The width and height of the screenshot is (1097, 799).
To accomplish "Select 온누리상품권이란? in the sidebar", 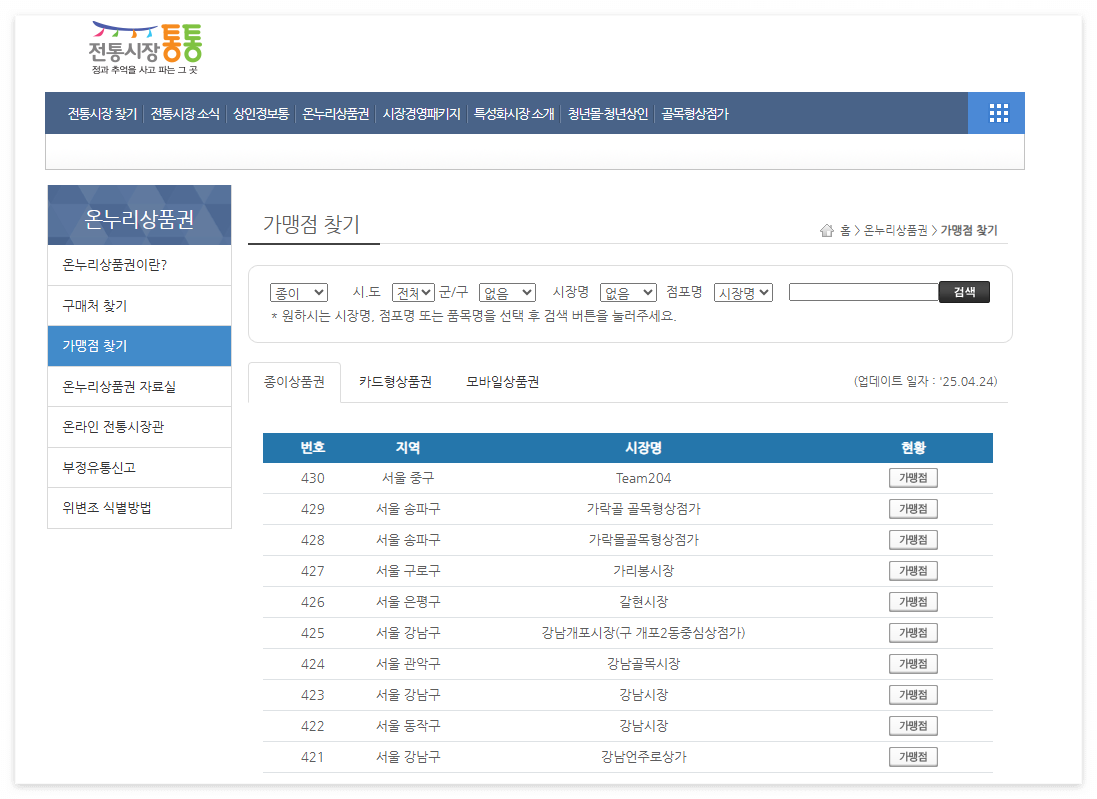I will coord(139,265).
